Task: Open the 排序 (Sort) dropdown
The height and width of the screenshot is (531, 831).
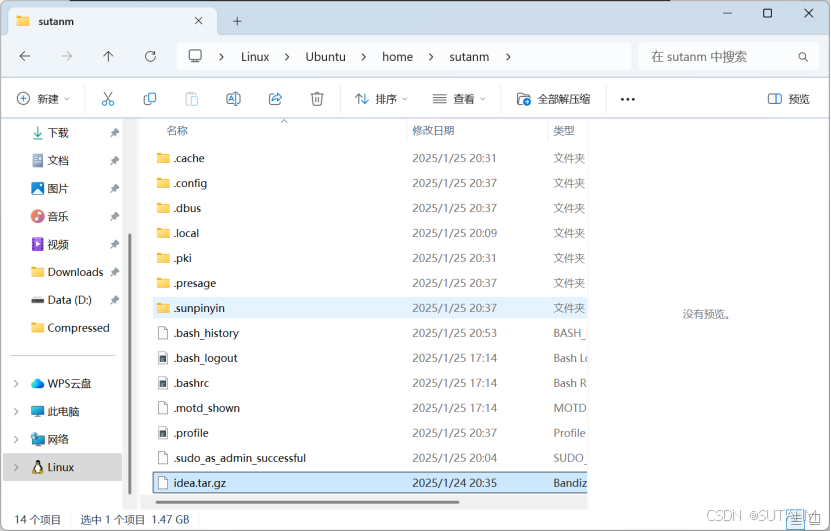Action: click(x=381, y=99)
